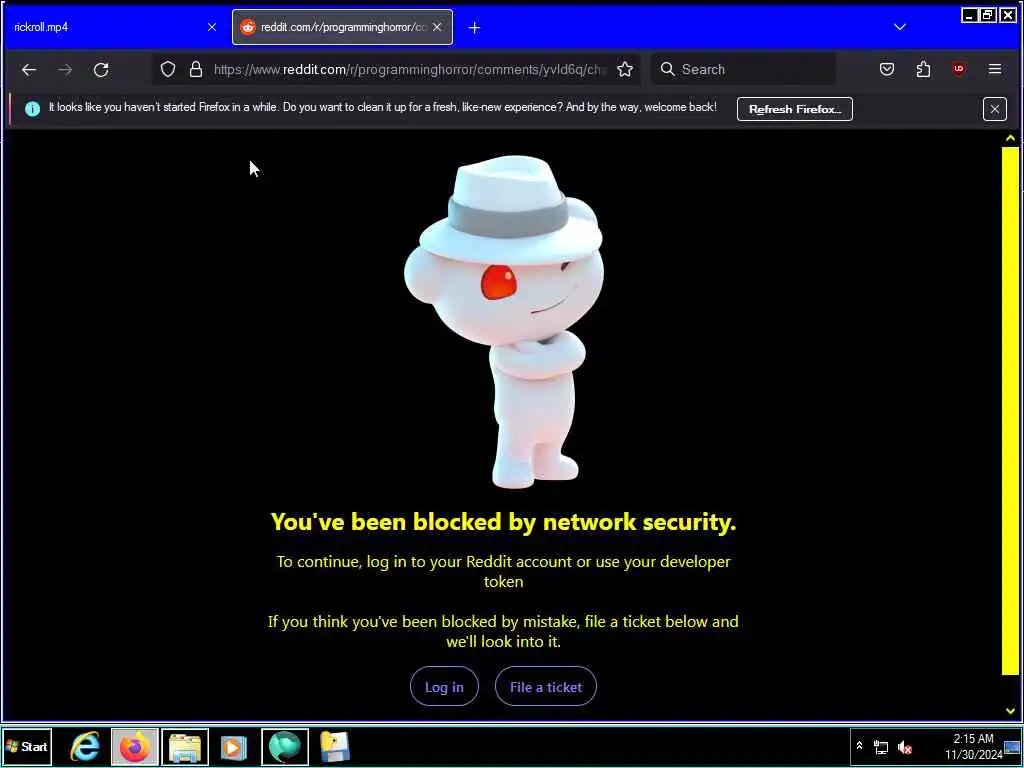Open the Start menu
The height and width of the screenshot is (768, 1024).
27,746
